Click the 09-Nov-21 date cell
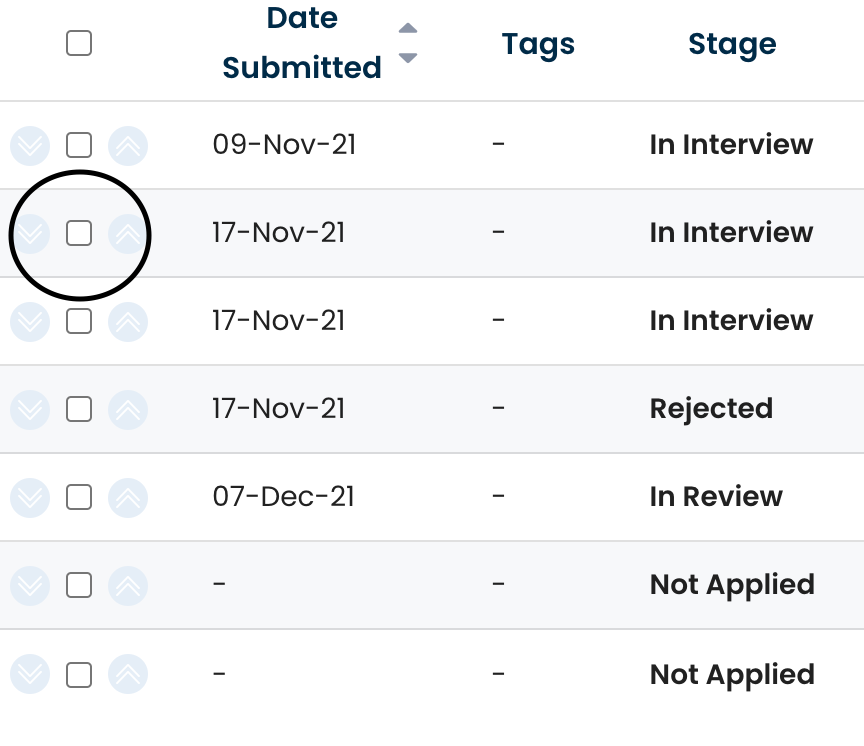This screenshot has width=864, height=746. click(x=284, y=145)
